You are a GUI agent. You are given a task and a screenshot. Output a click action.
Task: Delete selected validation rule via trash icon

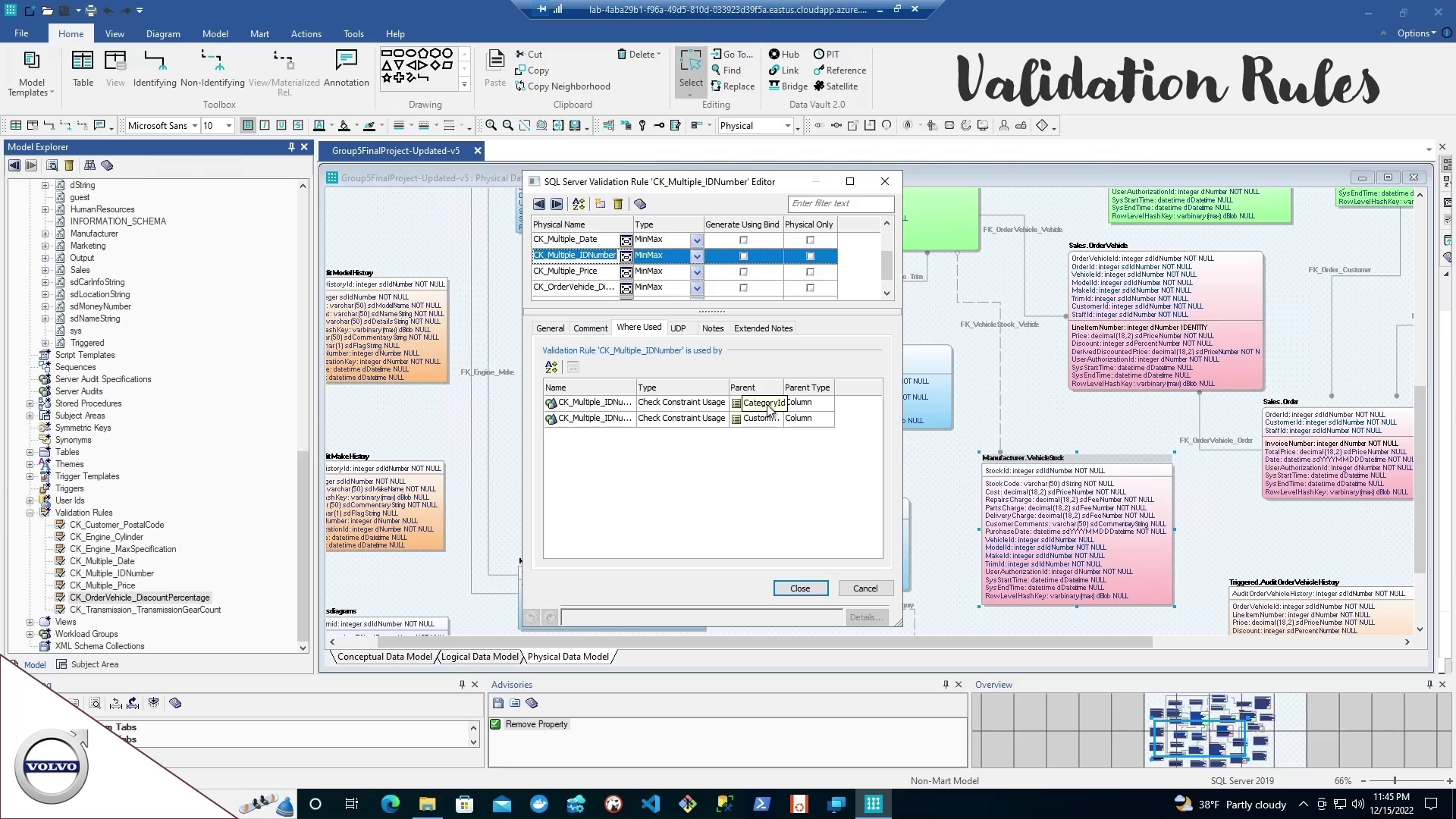pos(618,204)
